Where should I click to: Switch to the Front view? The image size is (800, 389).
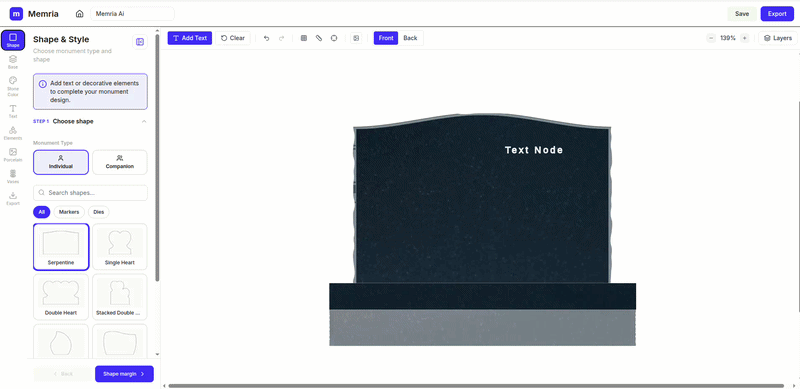[386, 38]
